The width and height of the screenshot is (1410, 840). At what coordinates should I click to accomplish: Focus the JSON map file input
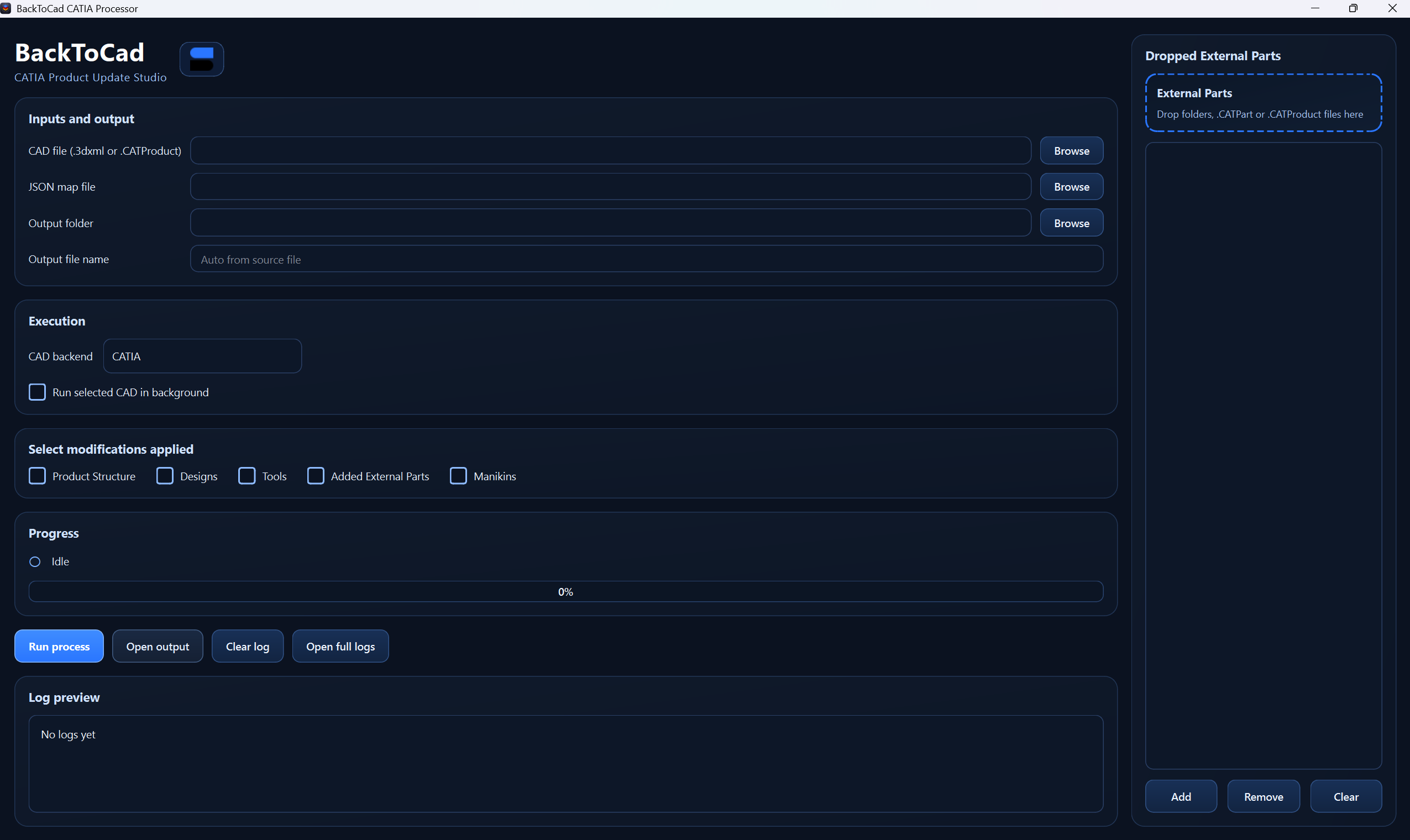click(610, 187)
